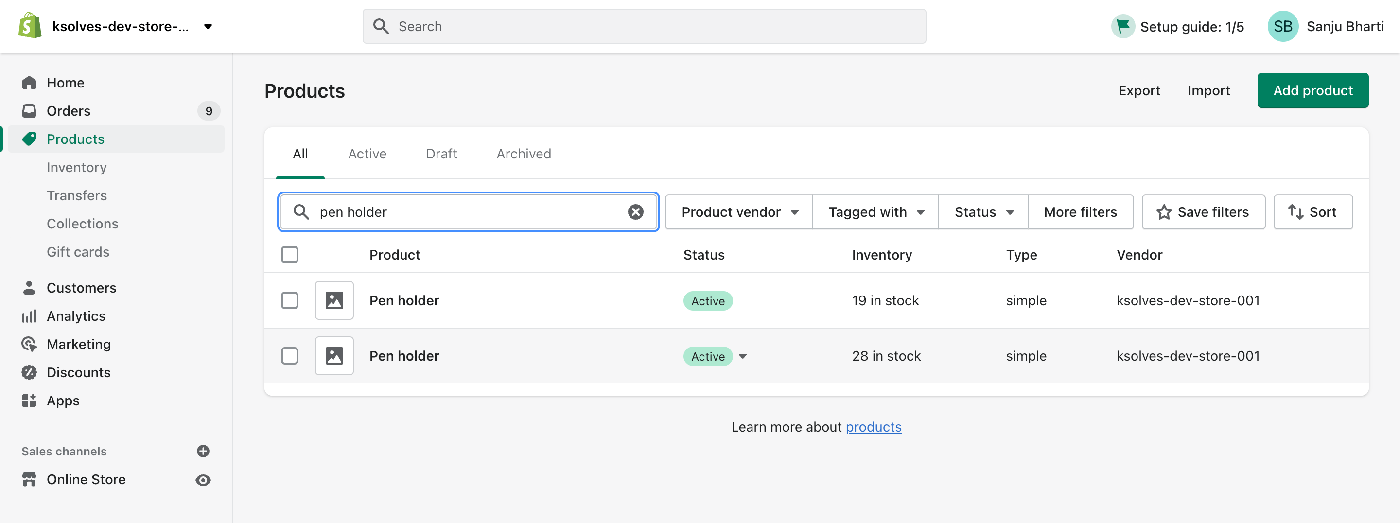Open Collections in the sidebar
This screenshot has height=523, width=1400.
[x=83, y=223]
